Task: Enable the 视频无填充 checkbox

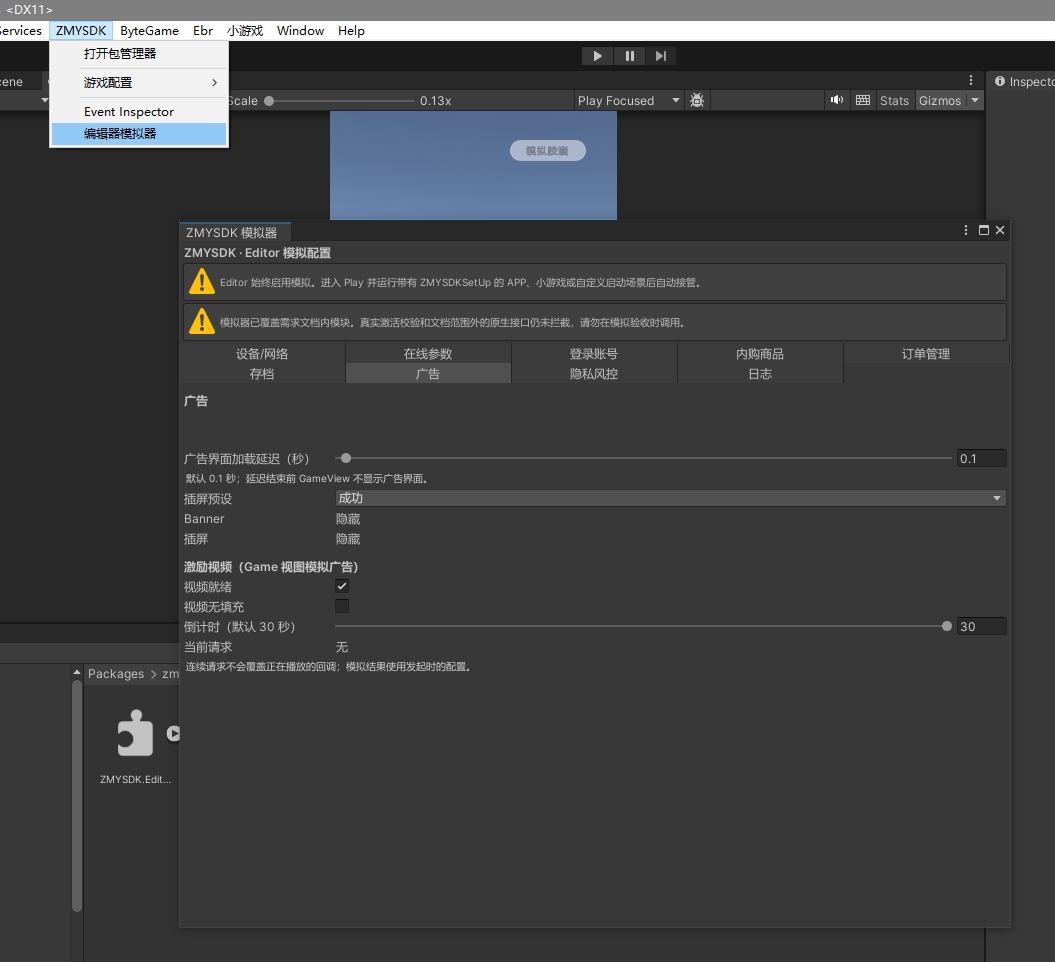Action: (342, 606)
